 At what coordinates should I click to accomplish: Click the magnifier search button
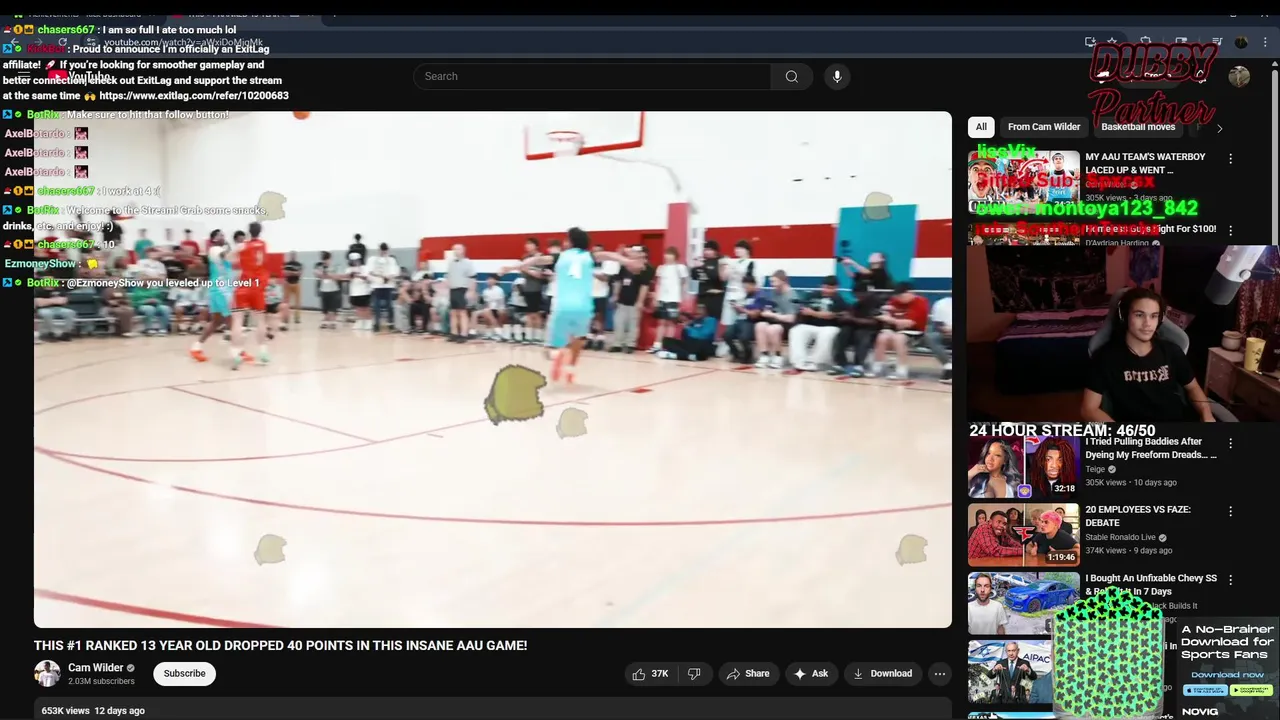tap(791, 76)
